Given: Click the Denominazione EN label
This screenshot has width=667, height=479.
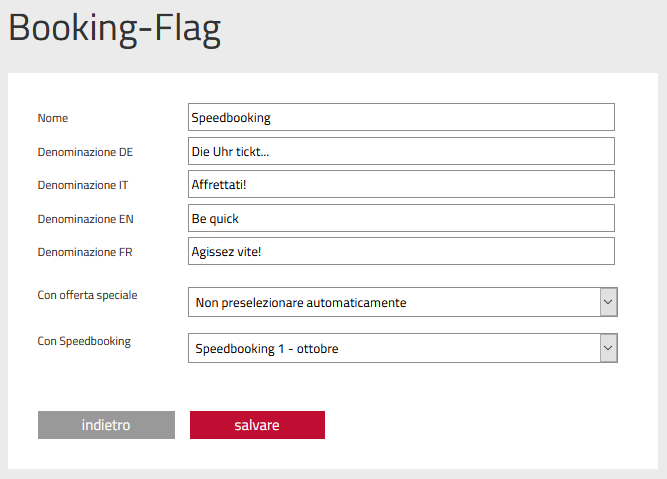Looking at the screenshot, I should pos(85,219).
